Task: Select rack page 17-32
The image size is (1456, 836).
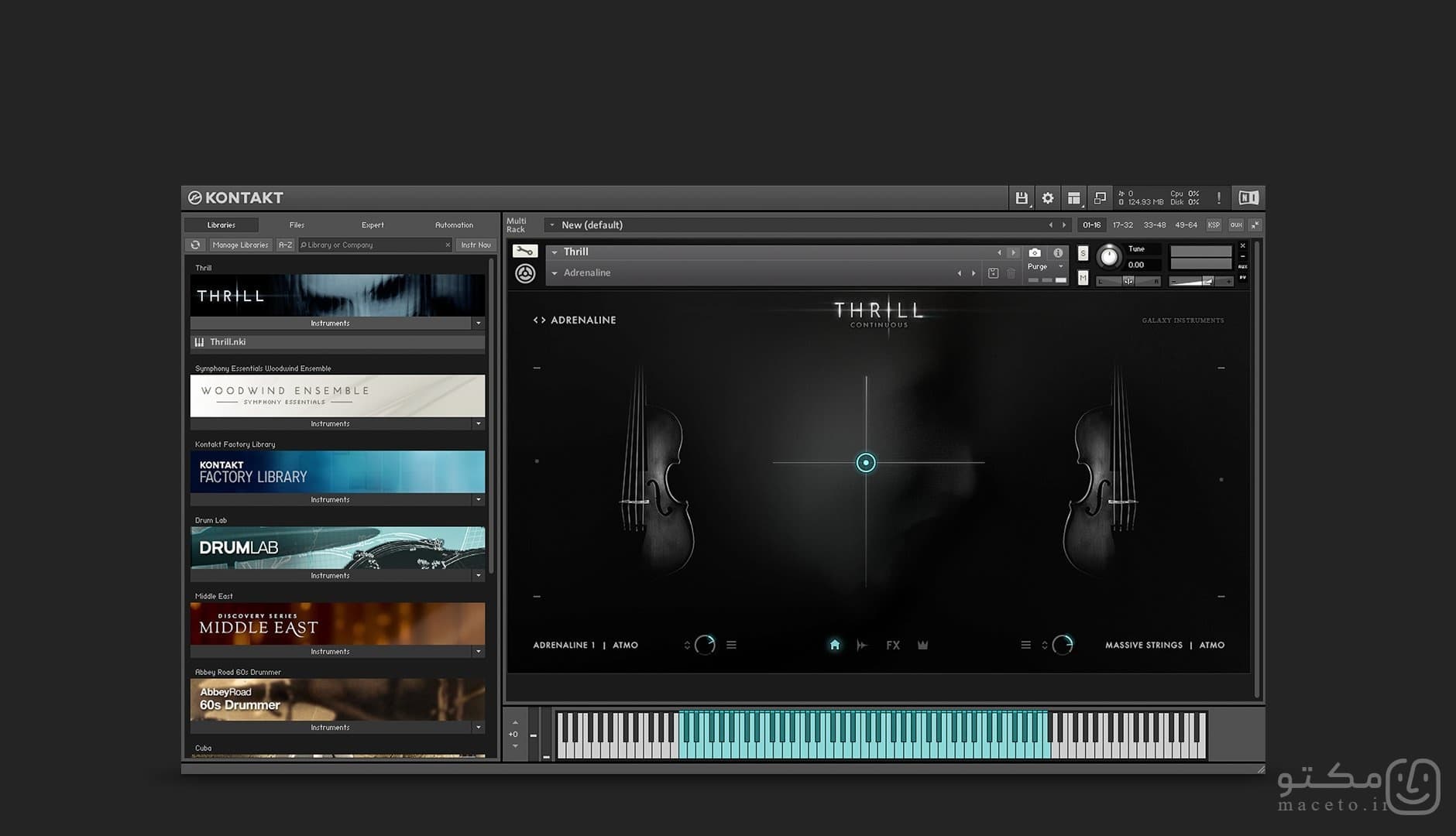Action: point(1122,224)
